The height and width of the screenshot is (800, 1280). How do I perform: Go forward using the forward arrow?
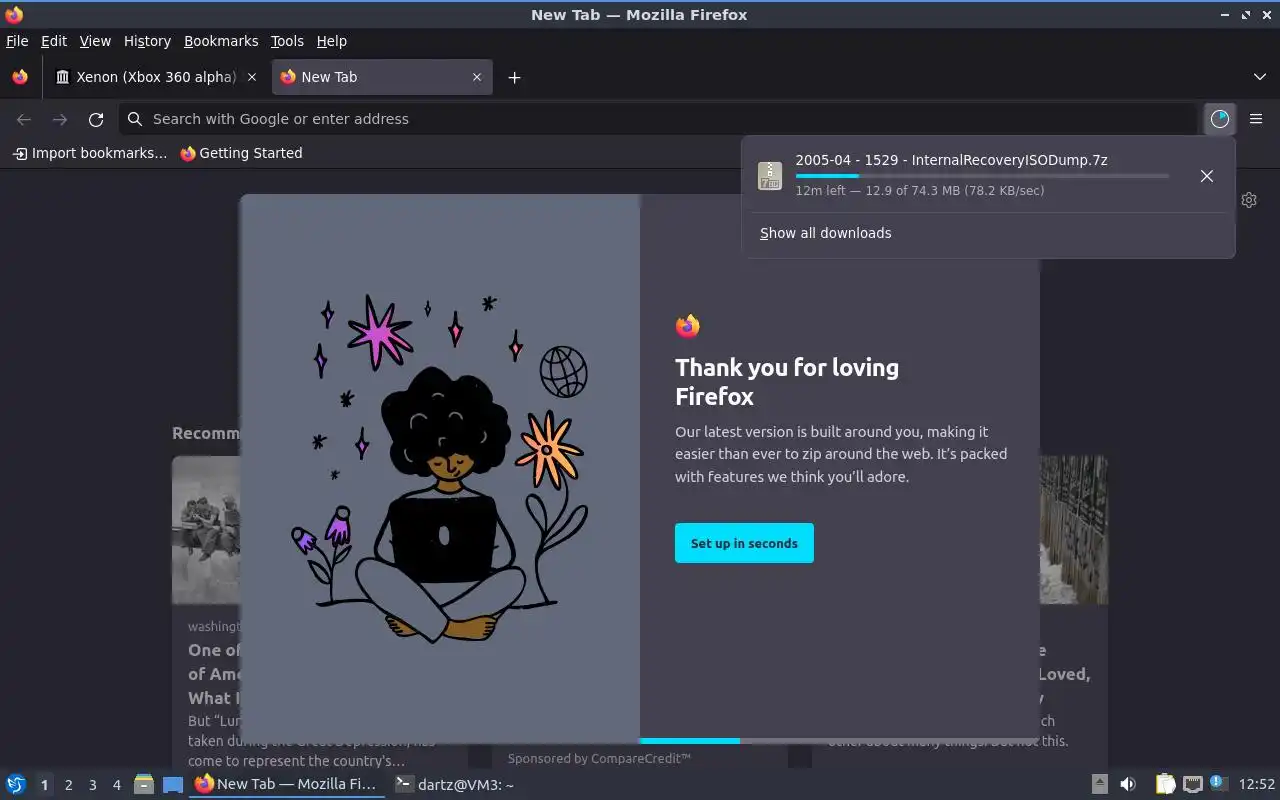pyautogui.click(x=60, y=119)
